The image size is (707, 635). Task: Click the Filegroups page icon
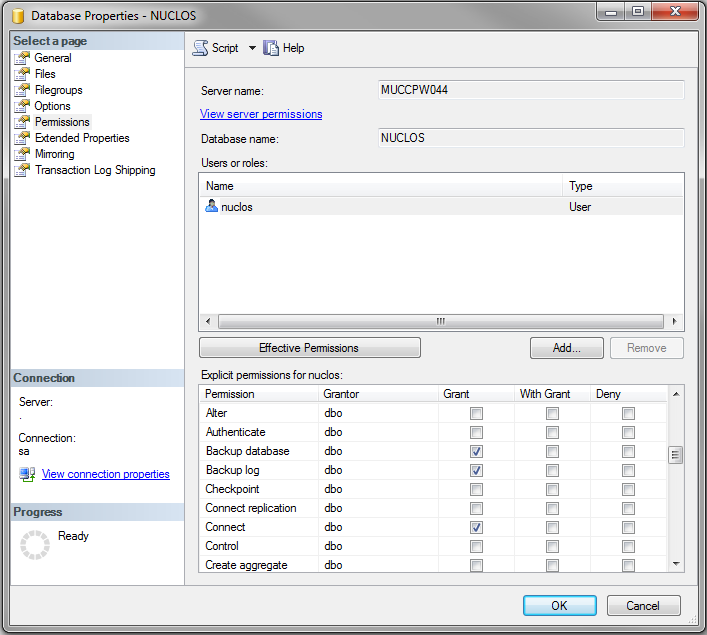[x=23, y=90]
